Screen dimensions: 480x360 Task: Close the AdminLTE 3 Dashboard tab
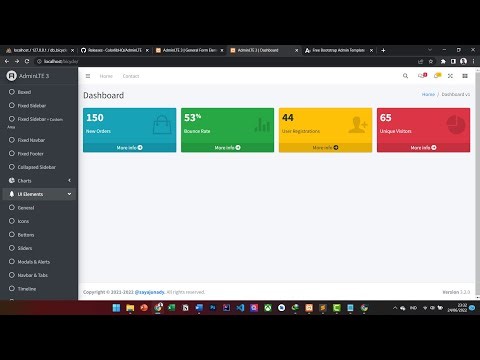tap(296, 50)
